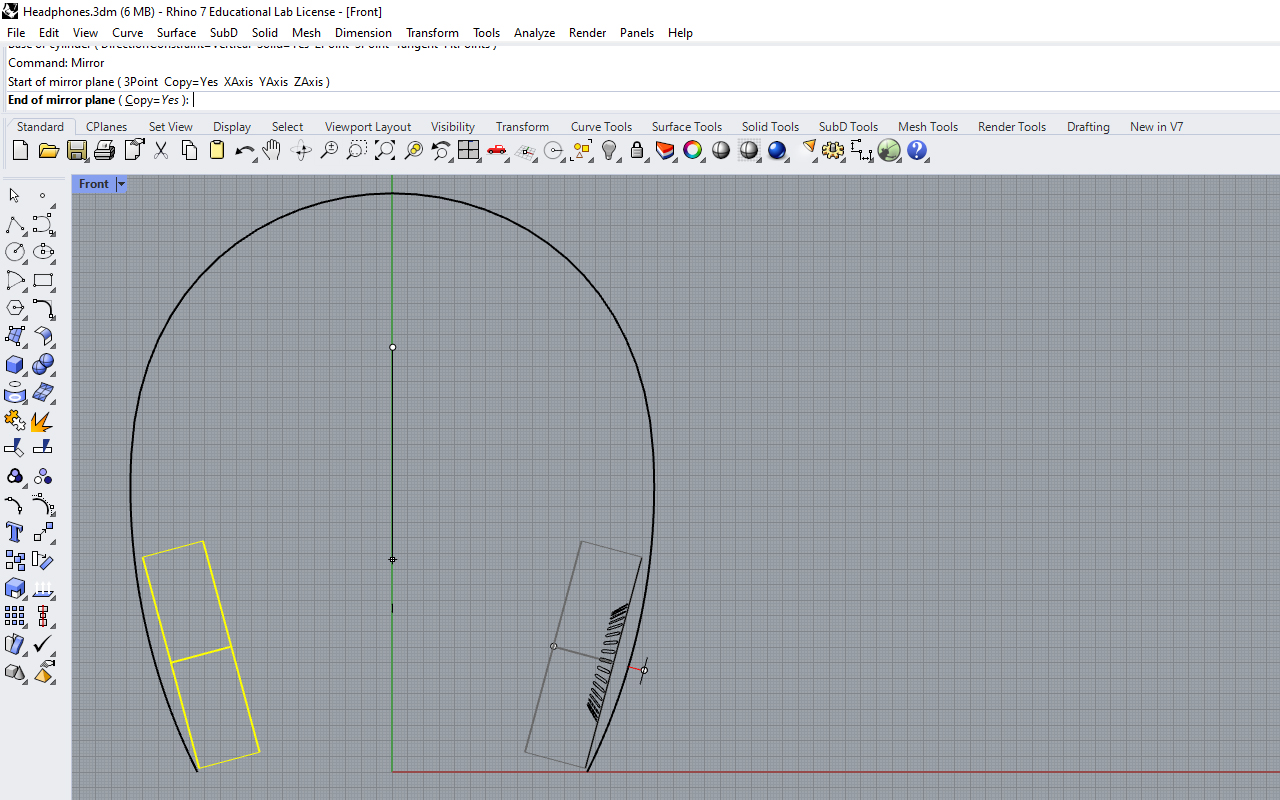Click the Explode icon in sidebar
Image resolution: width=1280 pixels, height=800 pixels.
coord(43,420)
